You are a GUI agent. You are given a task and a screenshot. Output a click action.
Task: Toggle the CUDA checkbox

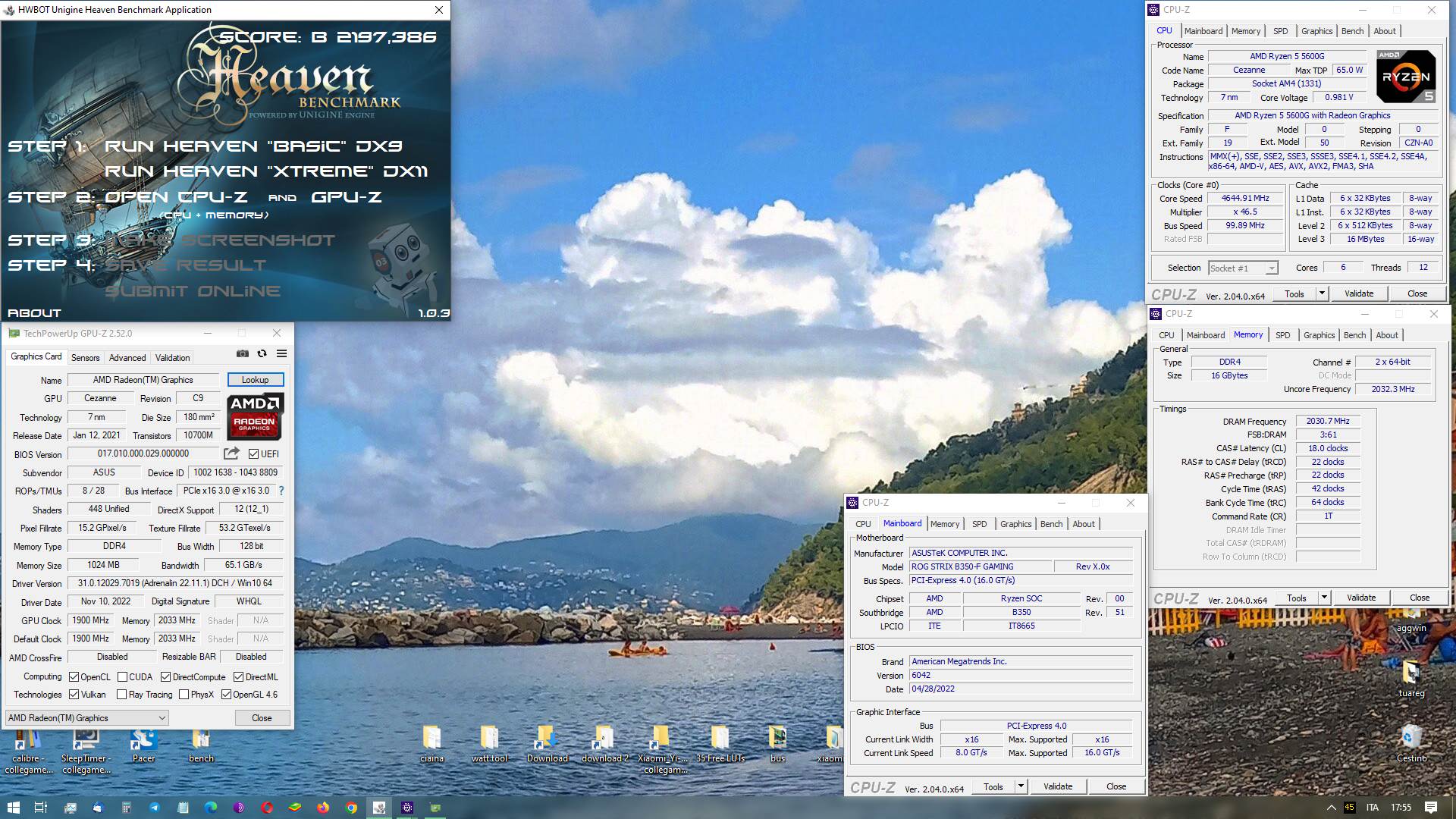122,676
